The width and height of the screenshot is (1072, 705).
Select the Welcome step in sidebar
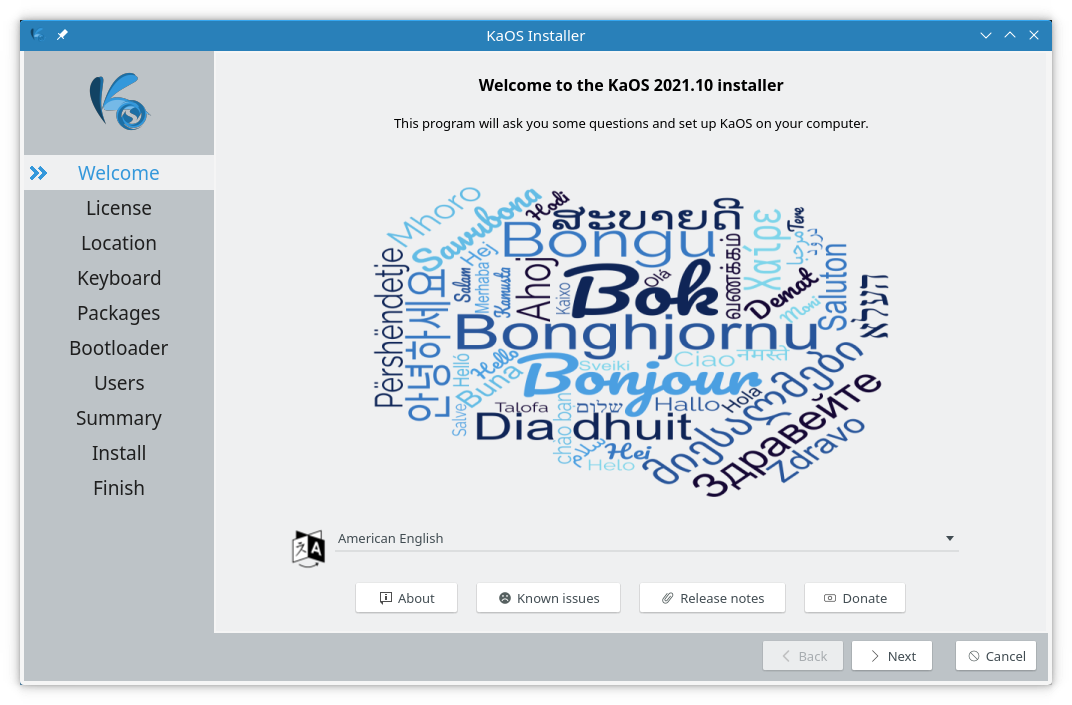point(119,173)
